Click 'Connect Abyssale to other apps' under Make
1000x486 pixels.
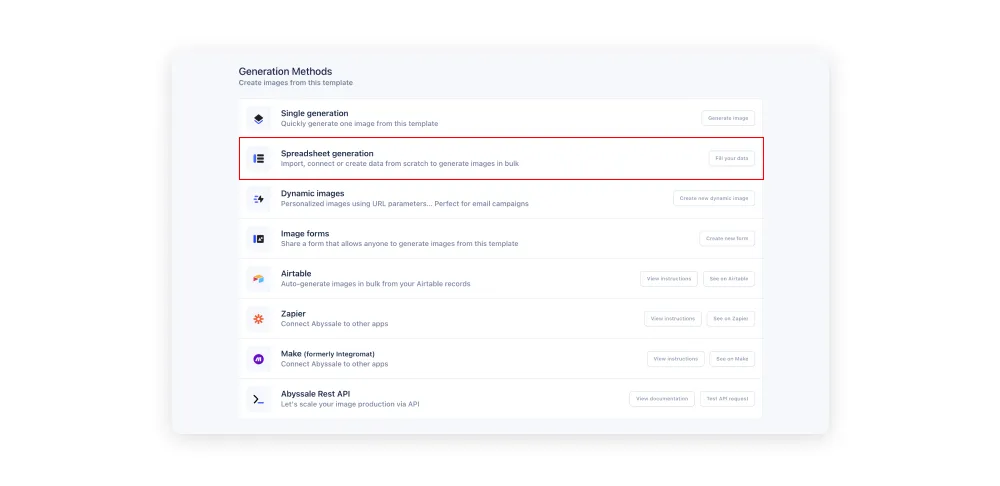(334, 364)
